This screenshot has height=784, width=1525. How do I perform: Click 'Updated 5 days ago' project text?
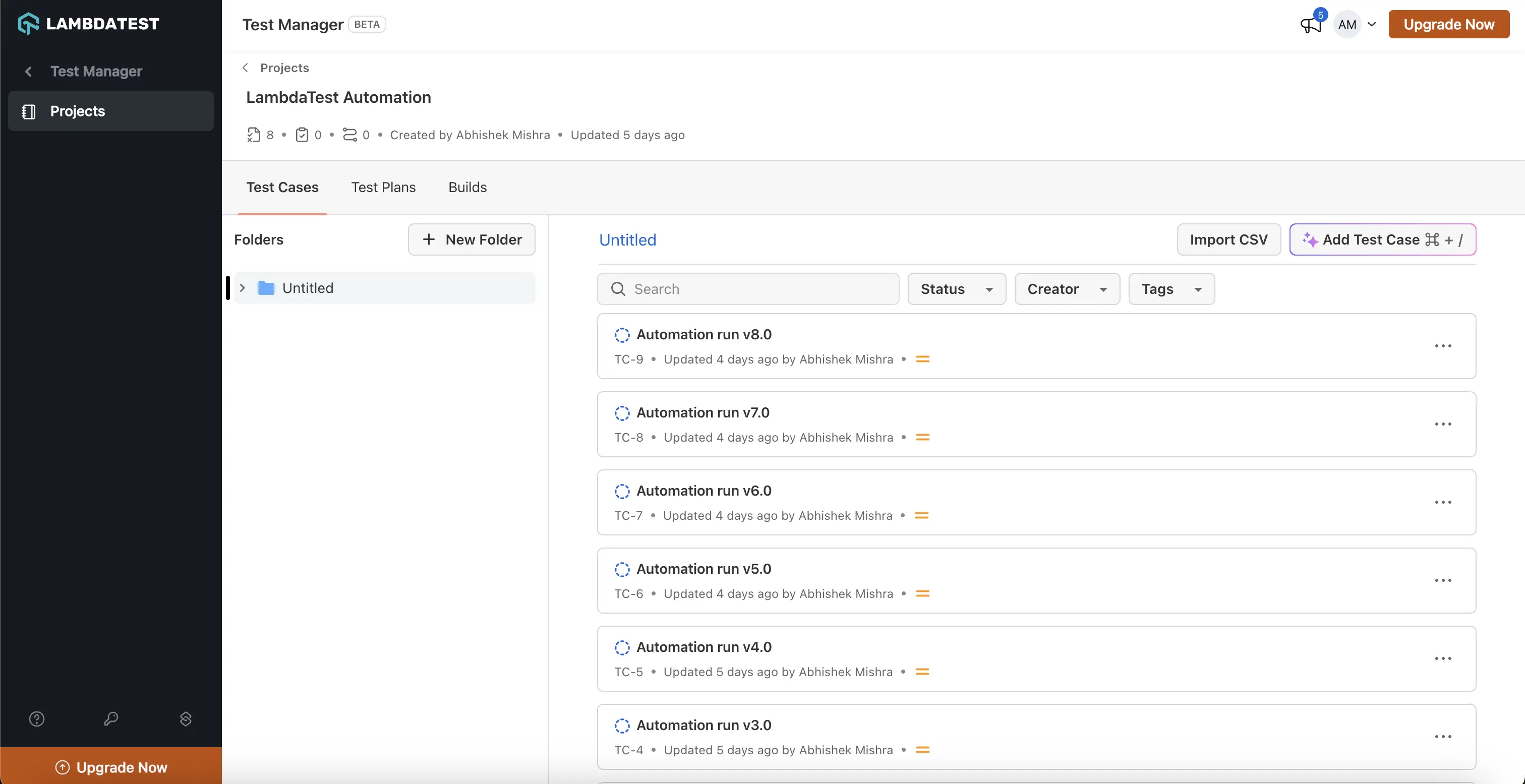click(x=627, y=135)
